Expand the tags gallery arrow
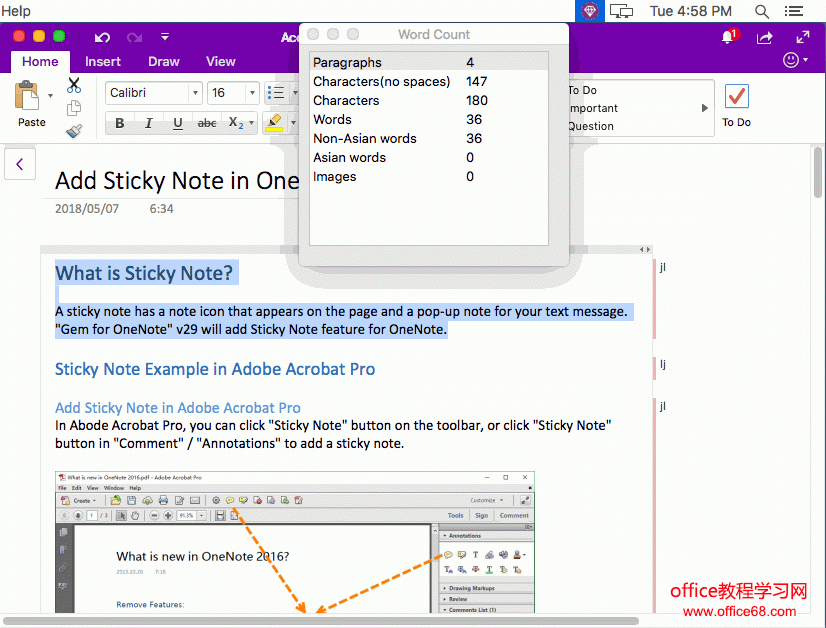The width and height of the screenshot is (826, 628). coord(705,108)
